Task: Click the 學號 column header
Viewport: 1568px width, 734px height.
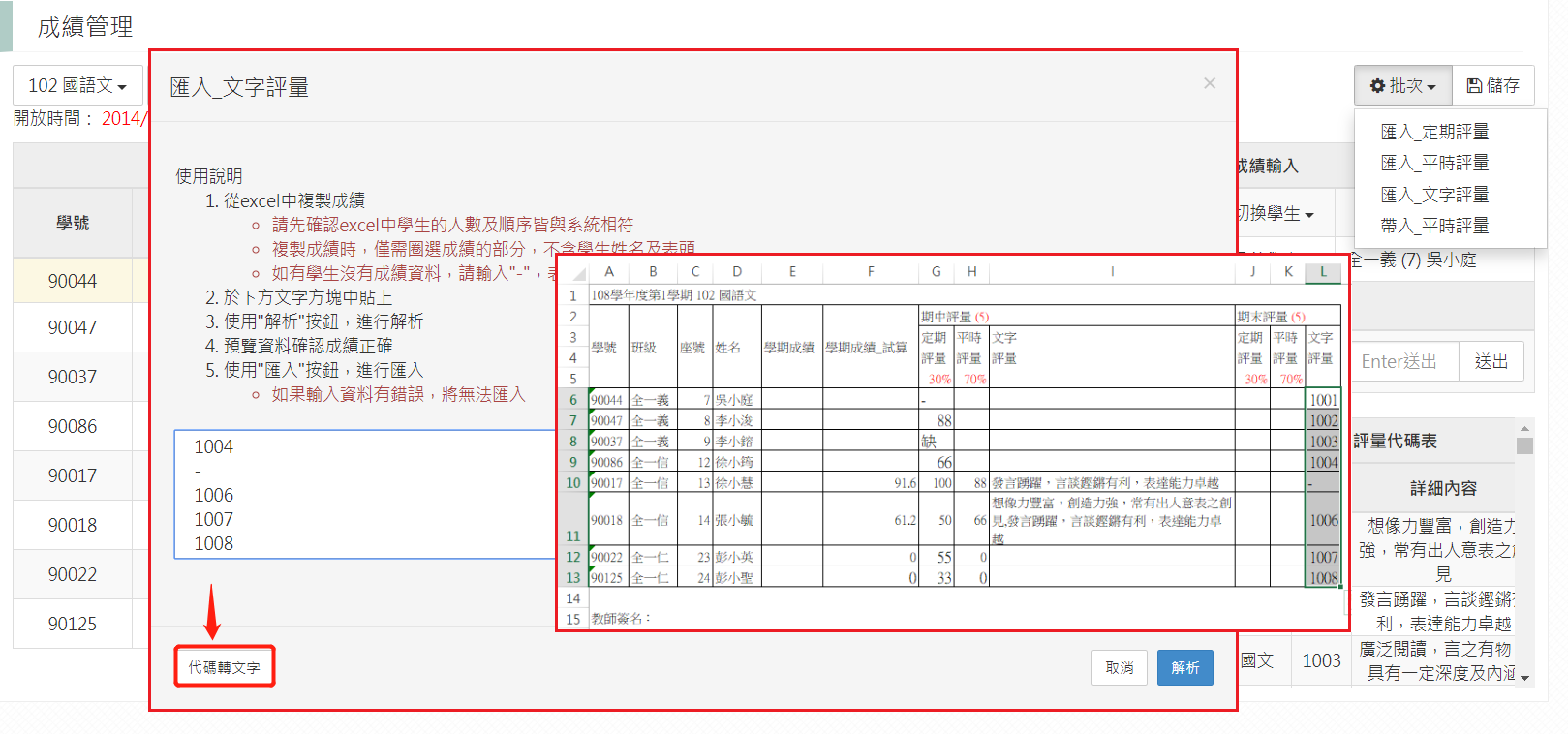Action: tap(73, 223)
